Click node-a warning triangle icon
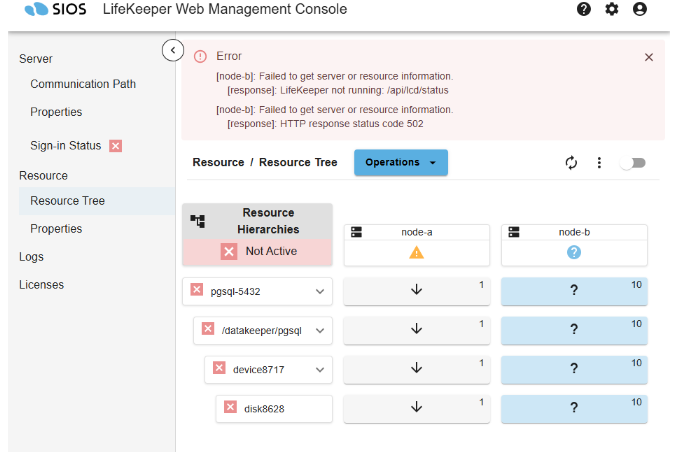Image resolution: width=682 pixels, height=454 pixels. pos(417,252)
